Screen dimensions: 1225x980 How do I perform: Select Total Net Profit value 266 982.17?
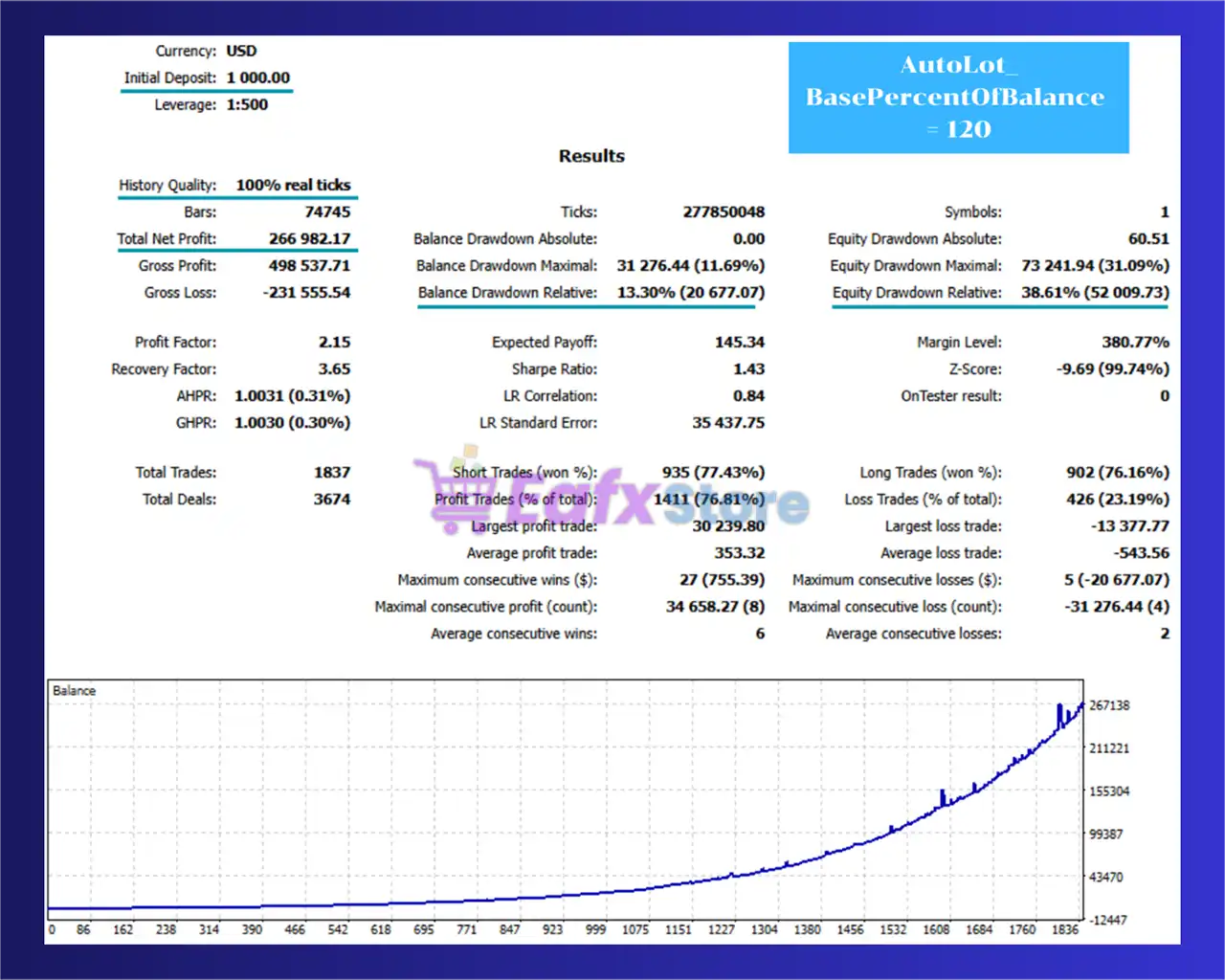click(x=309, y=238)
